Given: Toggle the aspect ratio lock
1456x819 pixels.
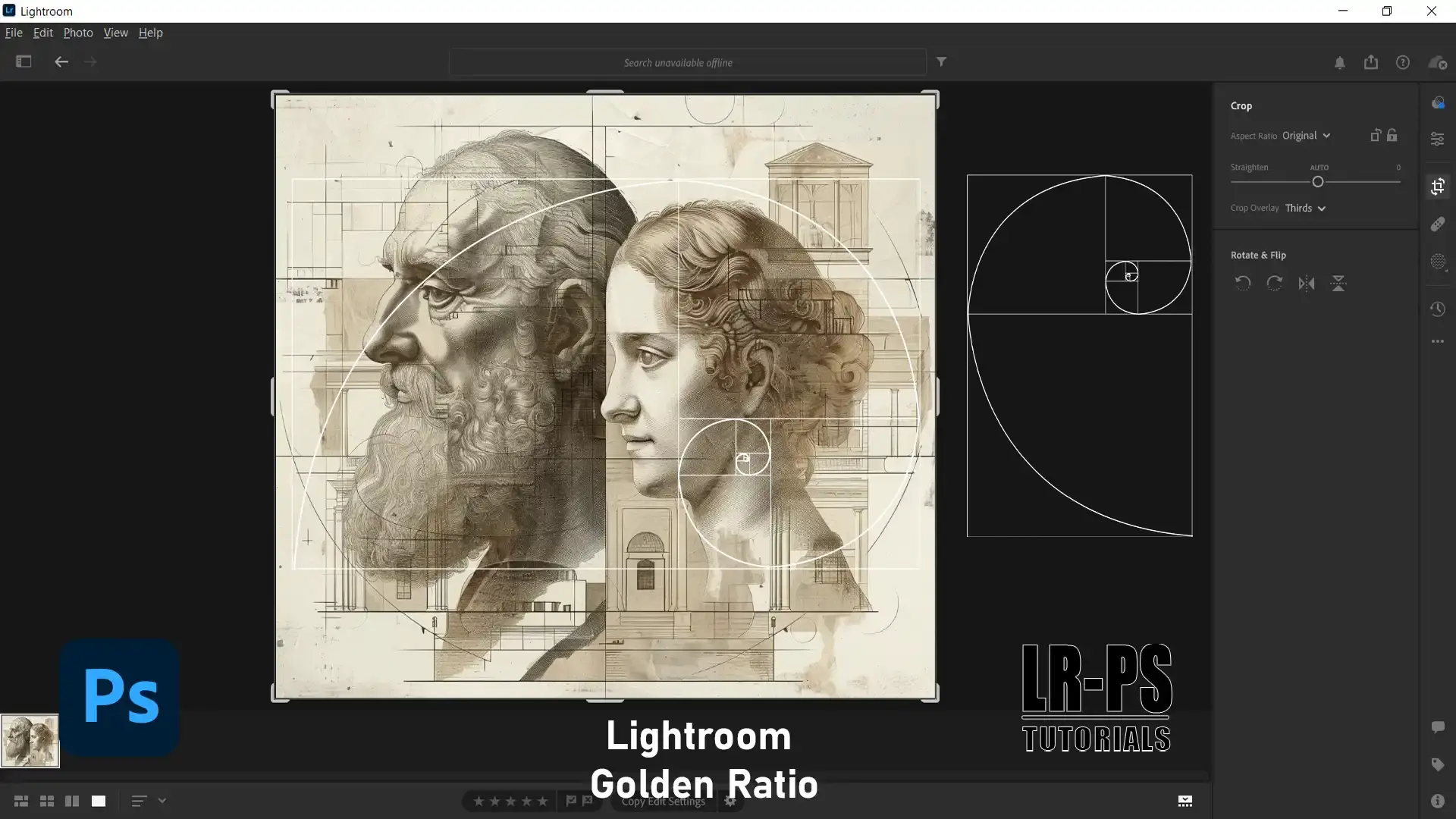Looking at the screenshot, I should (1392, 135).
